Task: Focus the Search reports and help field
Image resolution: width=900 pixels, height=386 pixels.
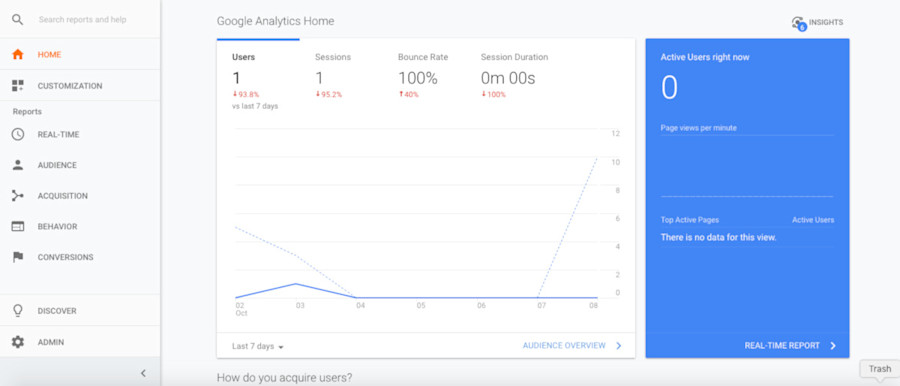Action: pyautogui.click(x=83, y=20)
